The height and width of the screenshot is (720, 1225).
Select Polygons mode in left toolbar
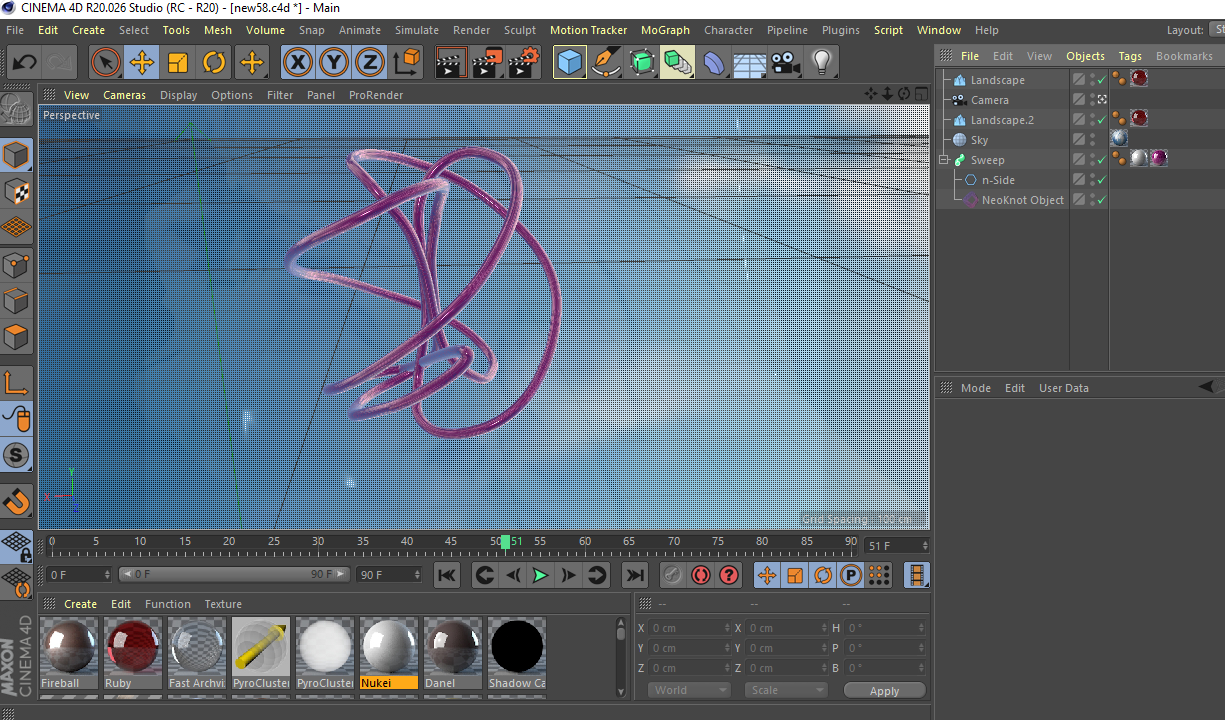(16, 337)
